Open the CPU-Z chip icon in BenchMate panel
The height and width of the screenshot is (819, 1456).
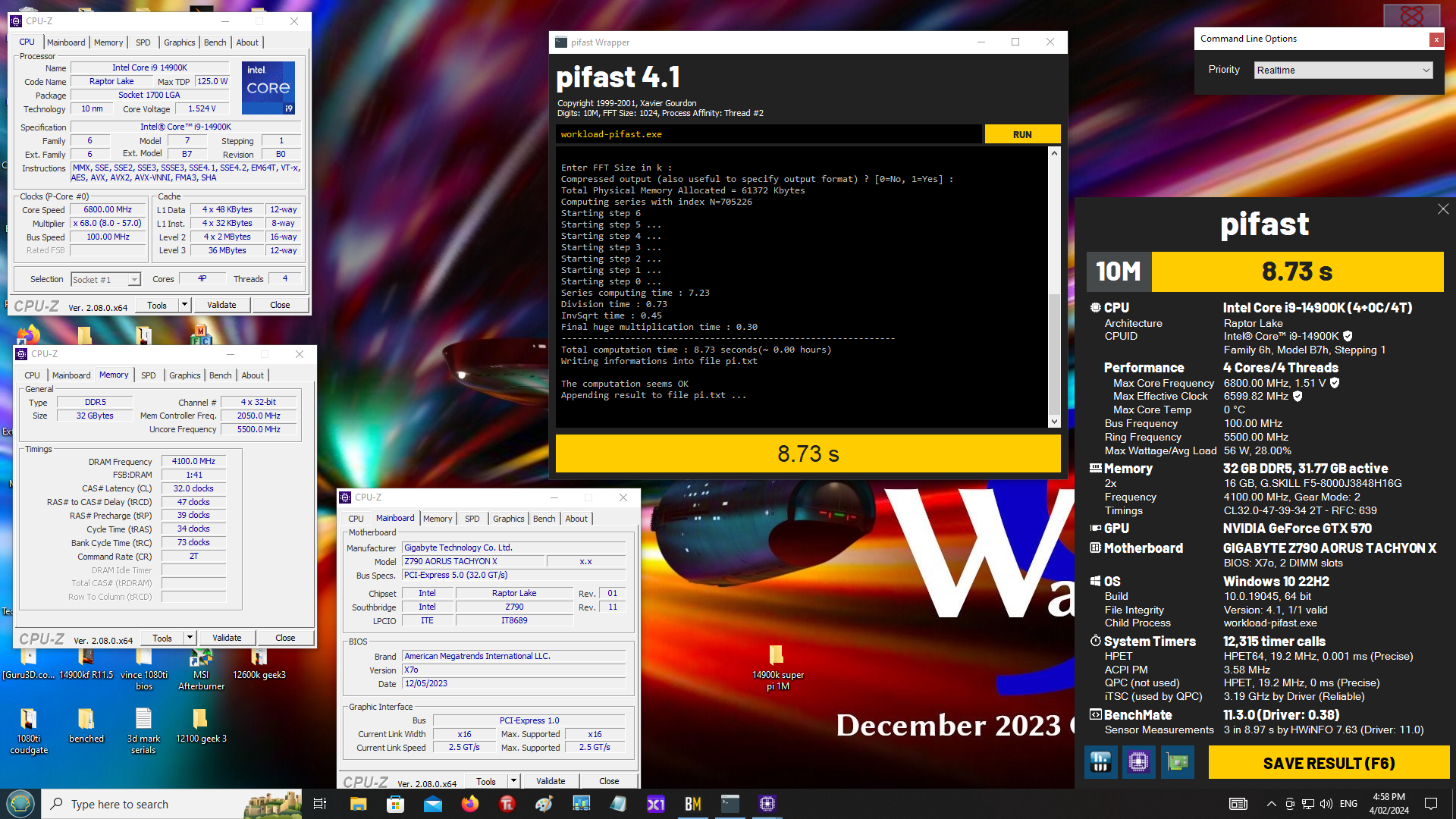[1138, 762]
